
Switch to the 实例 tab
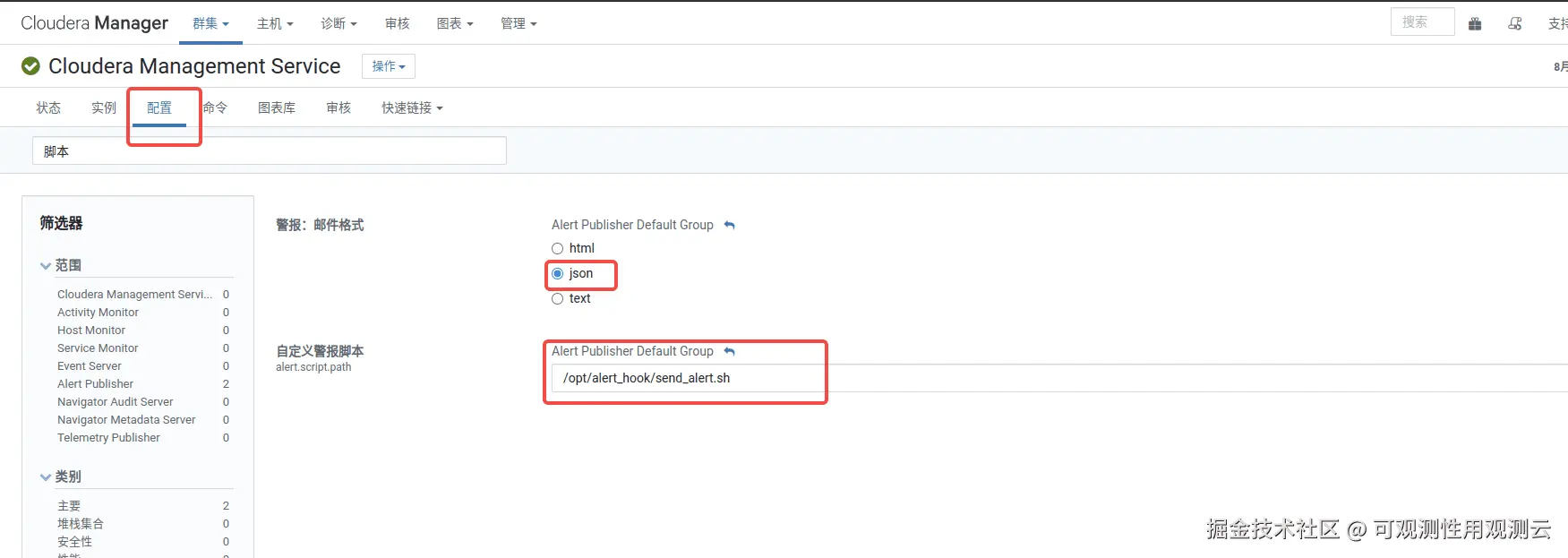click(104, 107)
